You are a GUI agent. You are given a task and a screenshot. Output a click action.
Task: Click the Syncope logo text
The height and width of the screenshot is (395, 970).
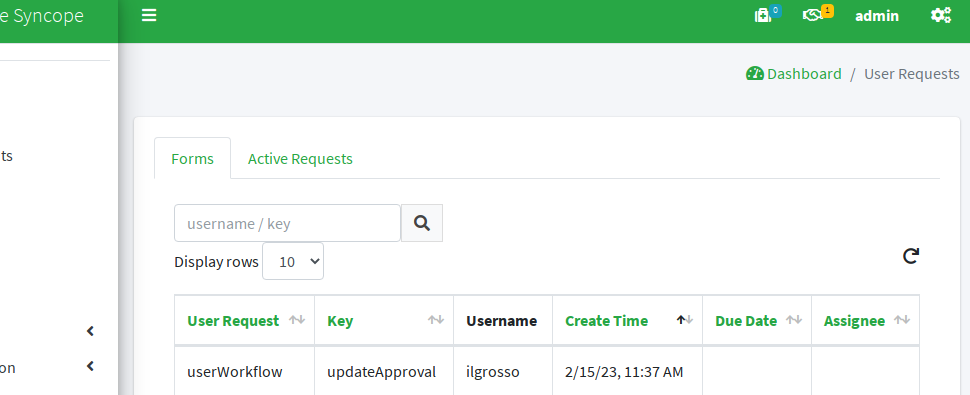42,15
